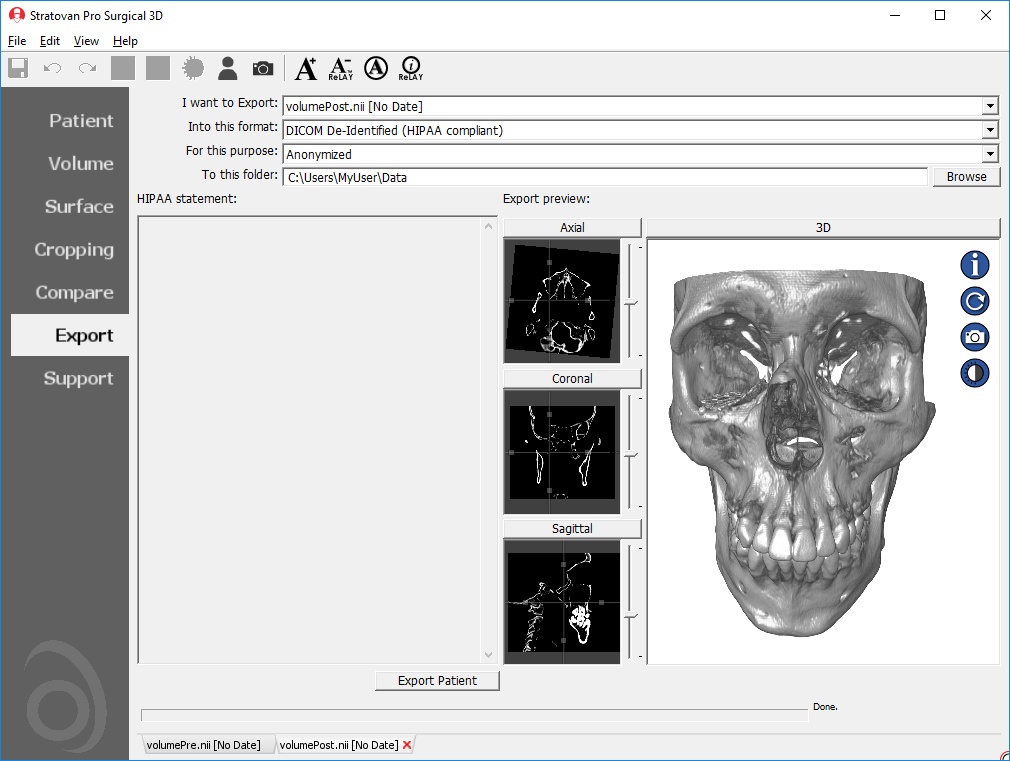The image size is (1010, 761).
Task: Click the info ReLAY toolbar icon
Action: (x=410, y=68)
